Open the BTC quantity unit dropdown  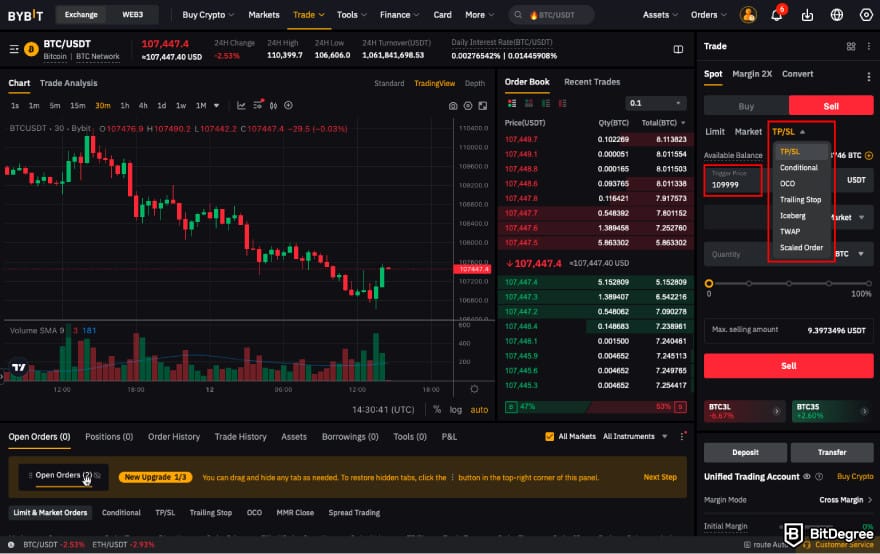849,254
